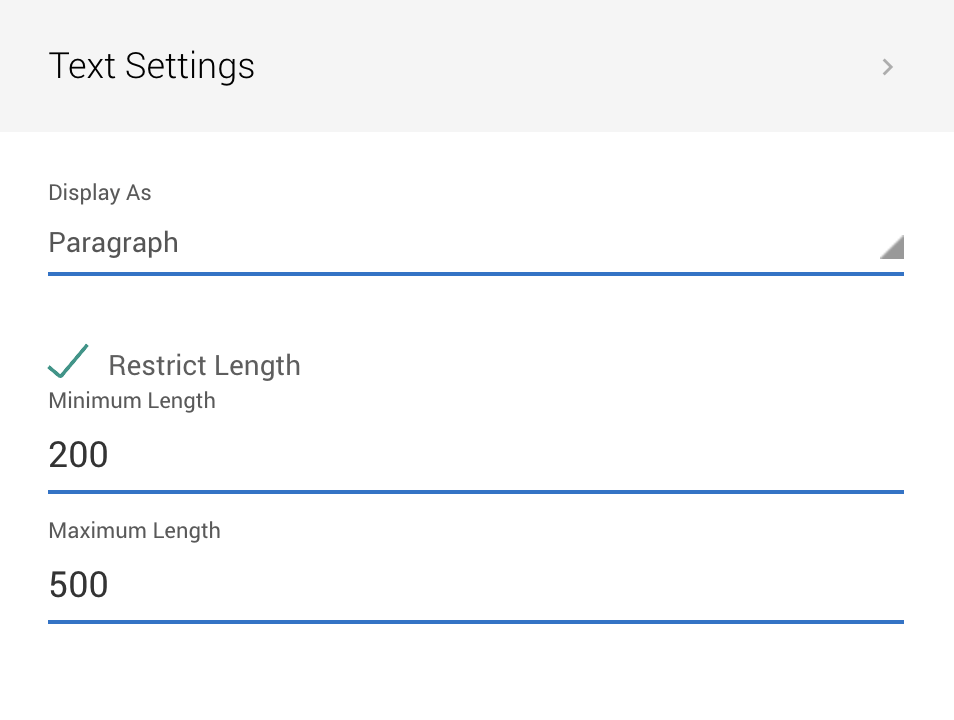
Task: Click the chevron icon next to Text Settings
Action: 887,66
